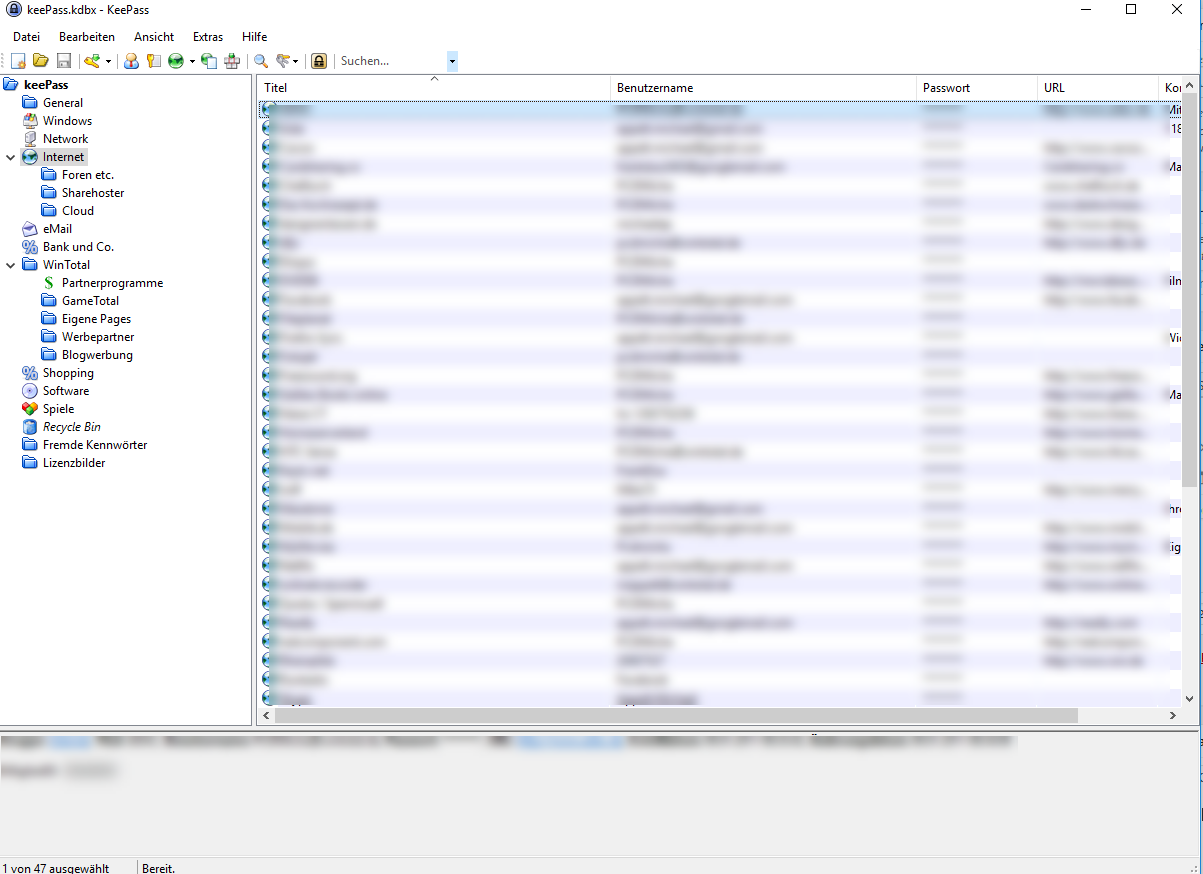Select the Recycle Bin group

(71, 427)
